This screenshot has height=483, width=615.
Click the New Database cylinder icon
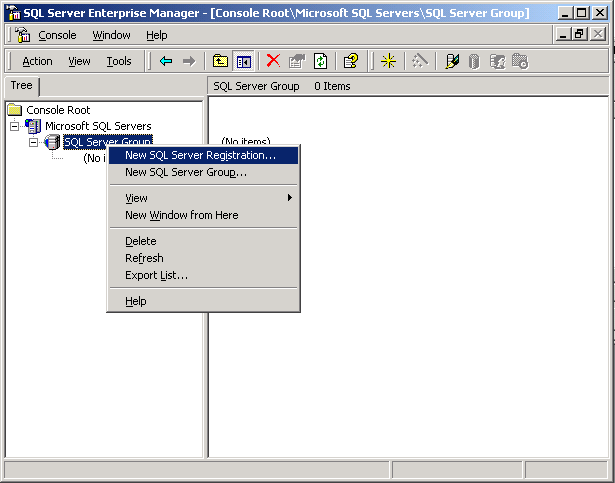coord(474,61)
